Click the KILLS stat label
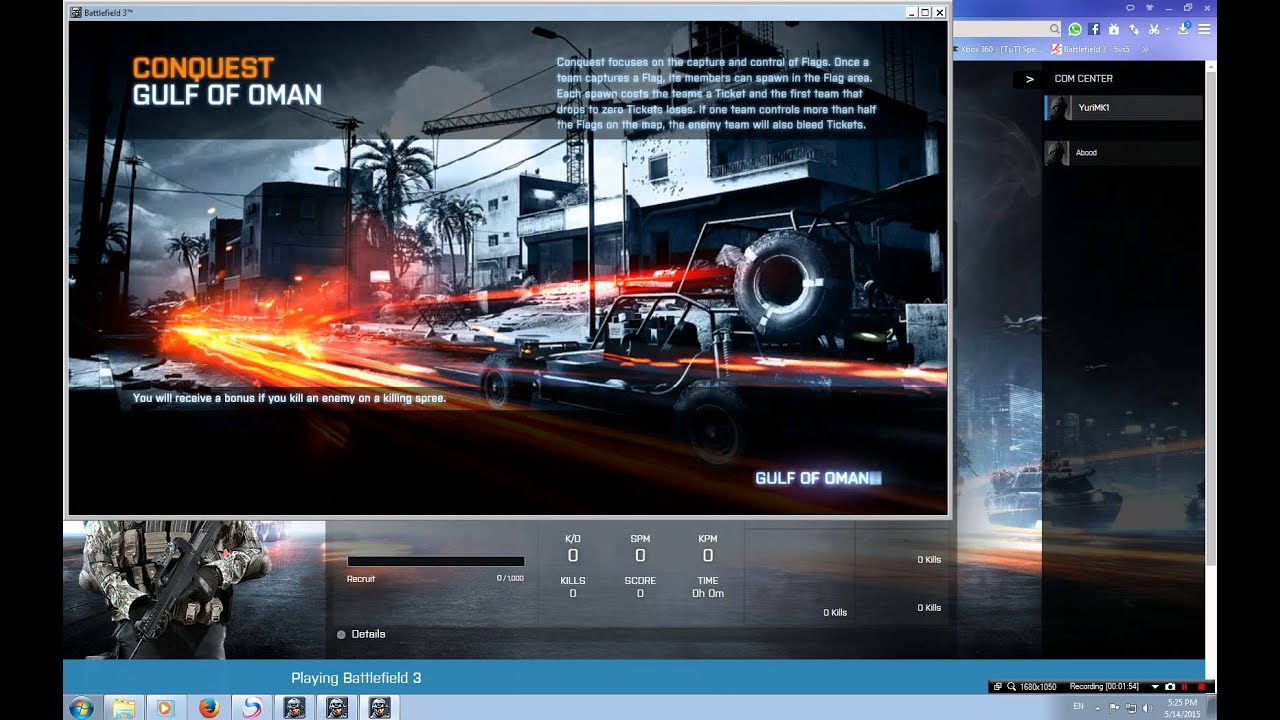This screenshot has width=1280, height=720. pyautogui.click(x=573, y=580)
